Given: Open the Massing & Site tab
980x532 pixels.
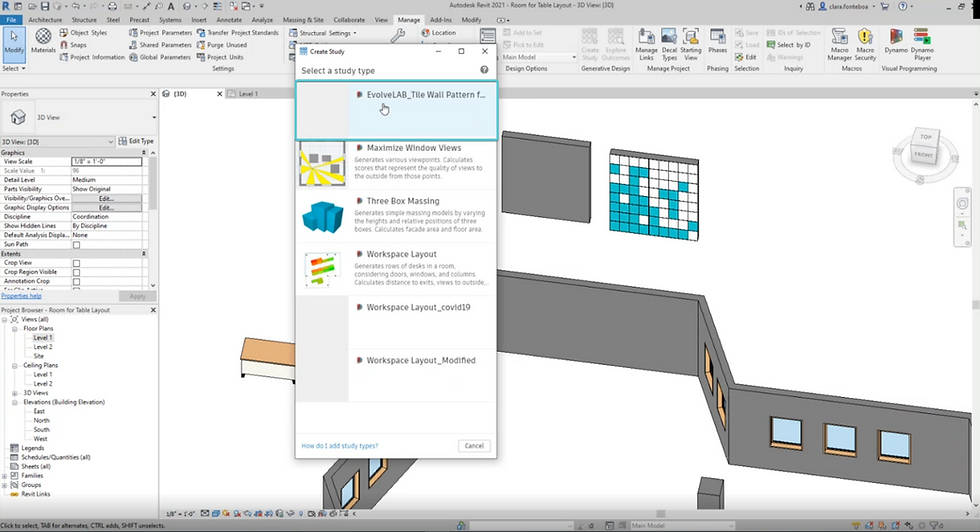Looking at the screenshot, I should tap(303, 20).
